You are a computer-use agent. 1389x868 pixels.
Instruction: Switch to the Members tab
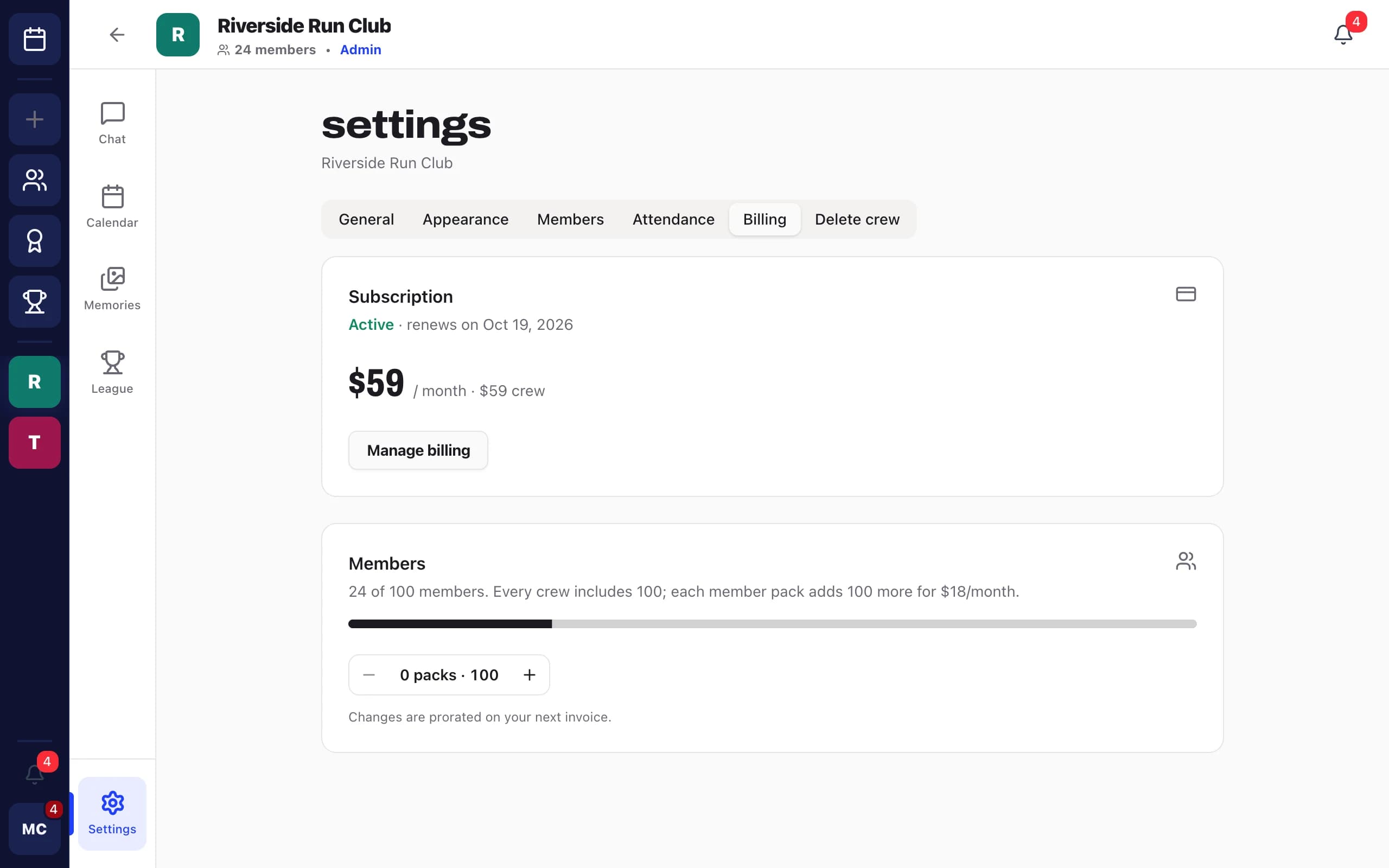[x=571, y=219]
